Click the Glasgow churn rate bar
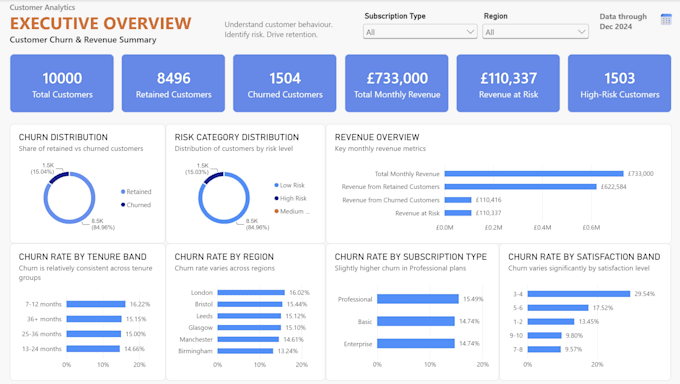 click(249, 328)
